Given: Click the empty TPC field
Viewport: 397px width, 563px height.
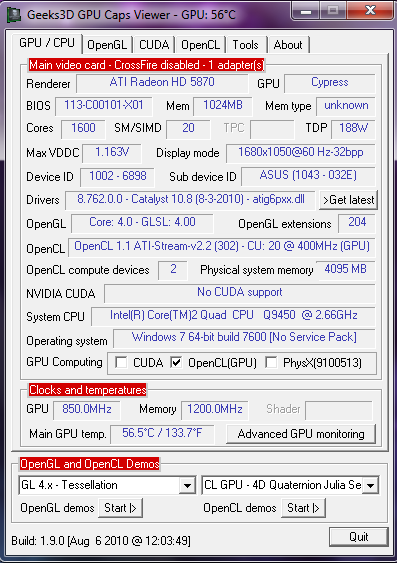Looking at the screenshot, I should coord(272,129).
